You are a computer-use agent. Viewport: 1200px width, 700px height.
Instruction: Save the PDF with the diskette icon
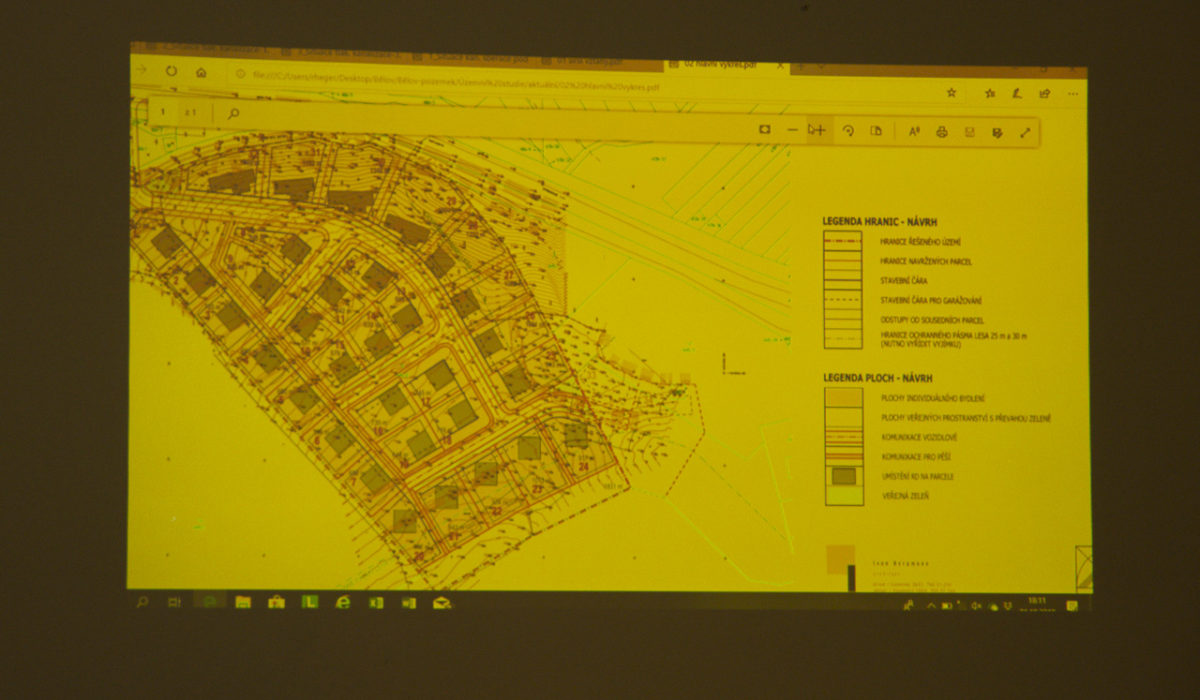tap(969, 132)
